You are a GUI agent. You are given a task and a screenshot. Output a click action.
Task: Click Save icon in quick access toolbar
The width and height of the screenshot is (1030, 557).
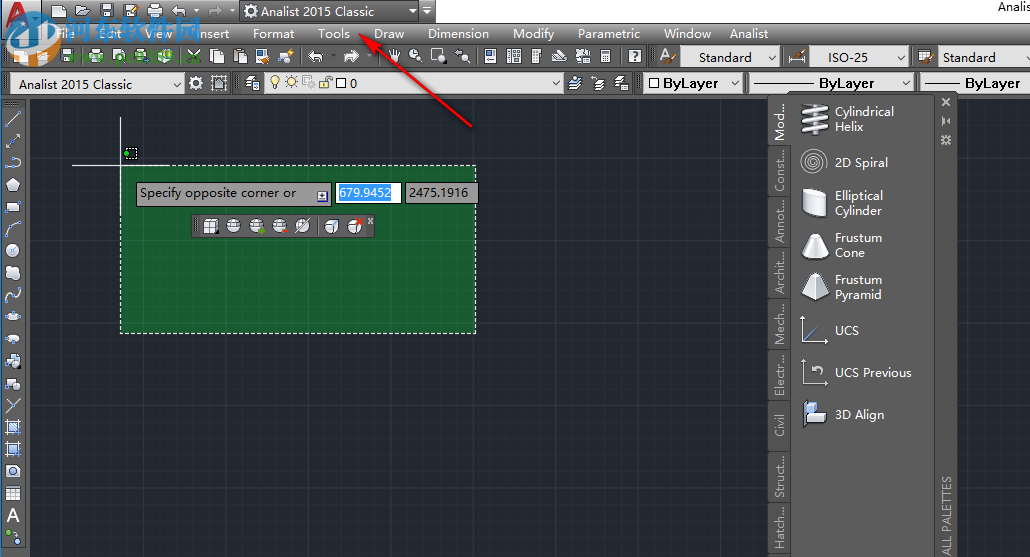pos(106,11)
